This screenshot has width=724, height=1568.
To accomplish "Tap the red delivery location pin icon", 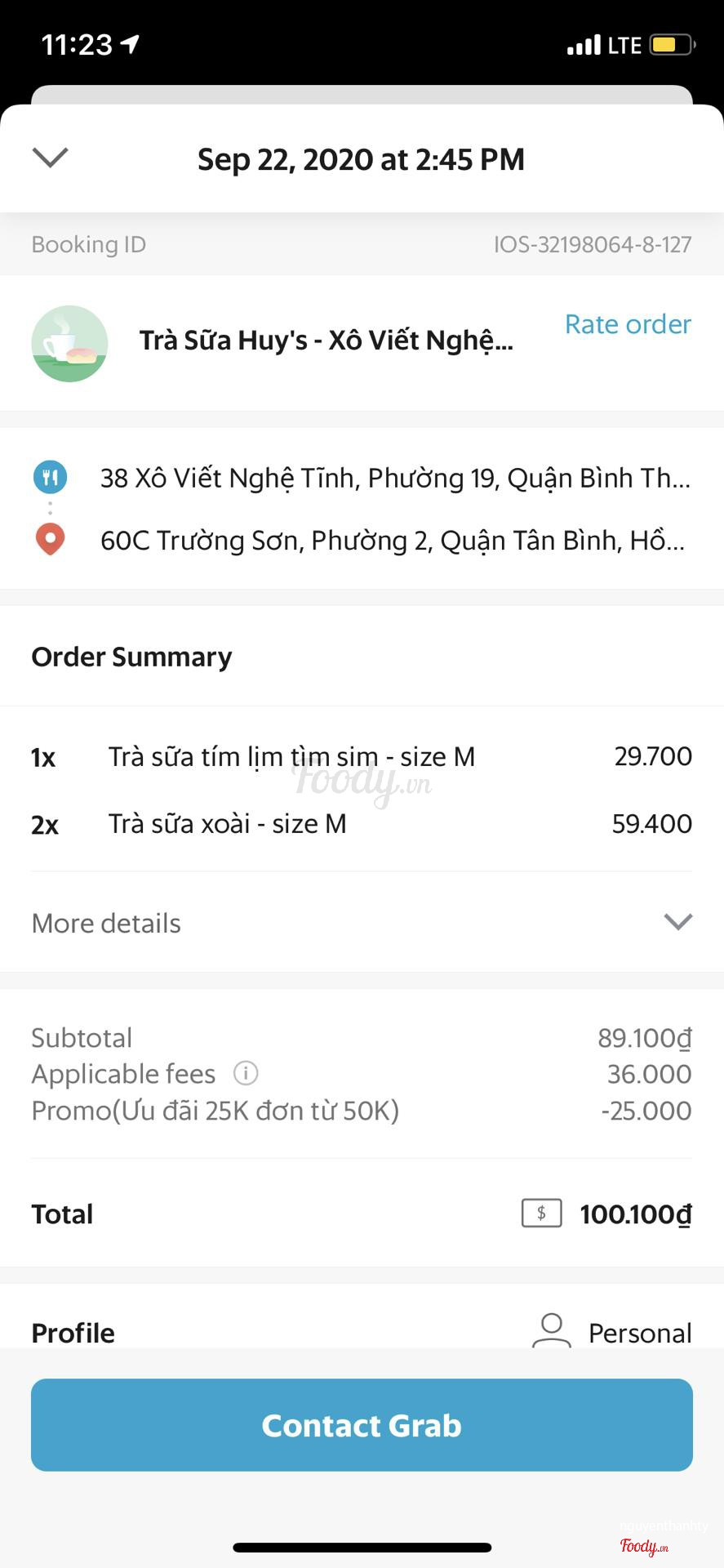I will [50, 540].
